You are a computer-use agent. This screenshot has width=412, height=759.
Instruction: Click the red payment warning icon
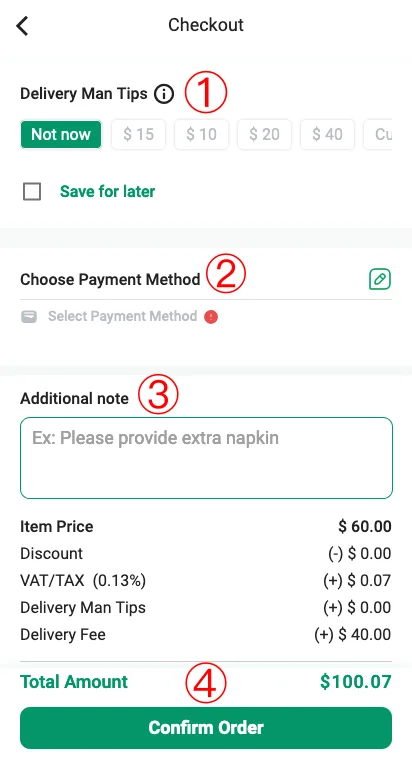pos(211,317)
